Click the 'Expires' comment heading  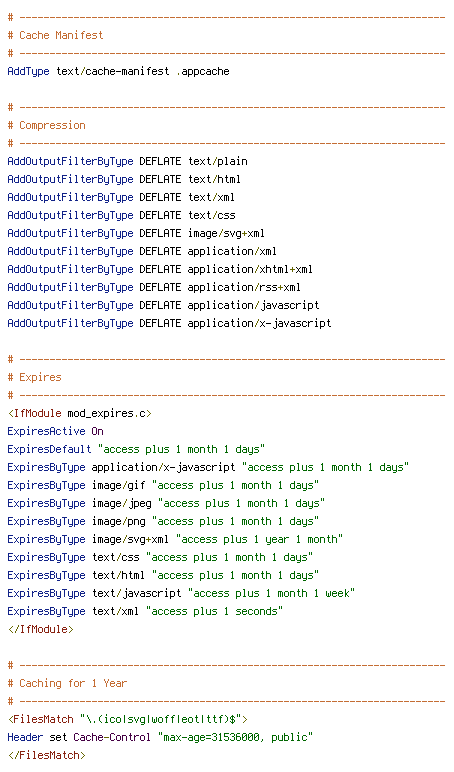click(34, 378)
